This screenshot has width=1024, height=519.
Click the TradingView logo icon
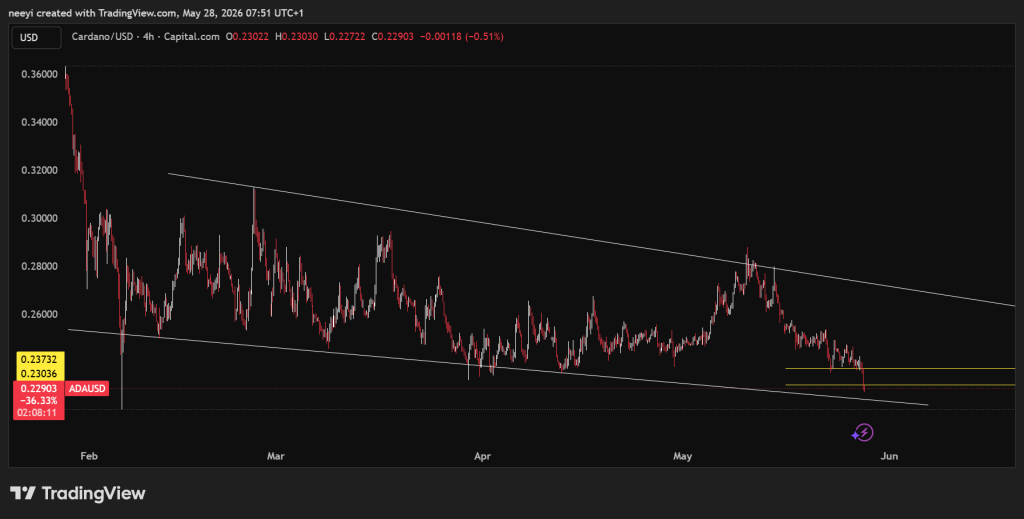click(x=22, y=493)
